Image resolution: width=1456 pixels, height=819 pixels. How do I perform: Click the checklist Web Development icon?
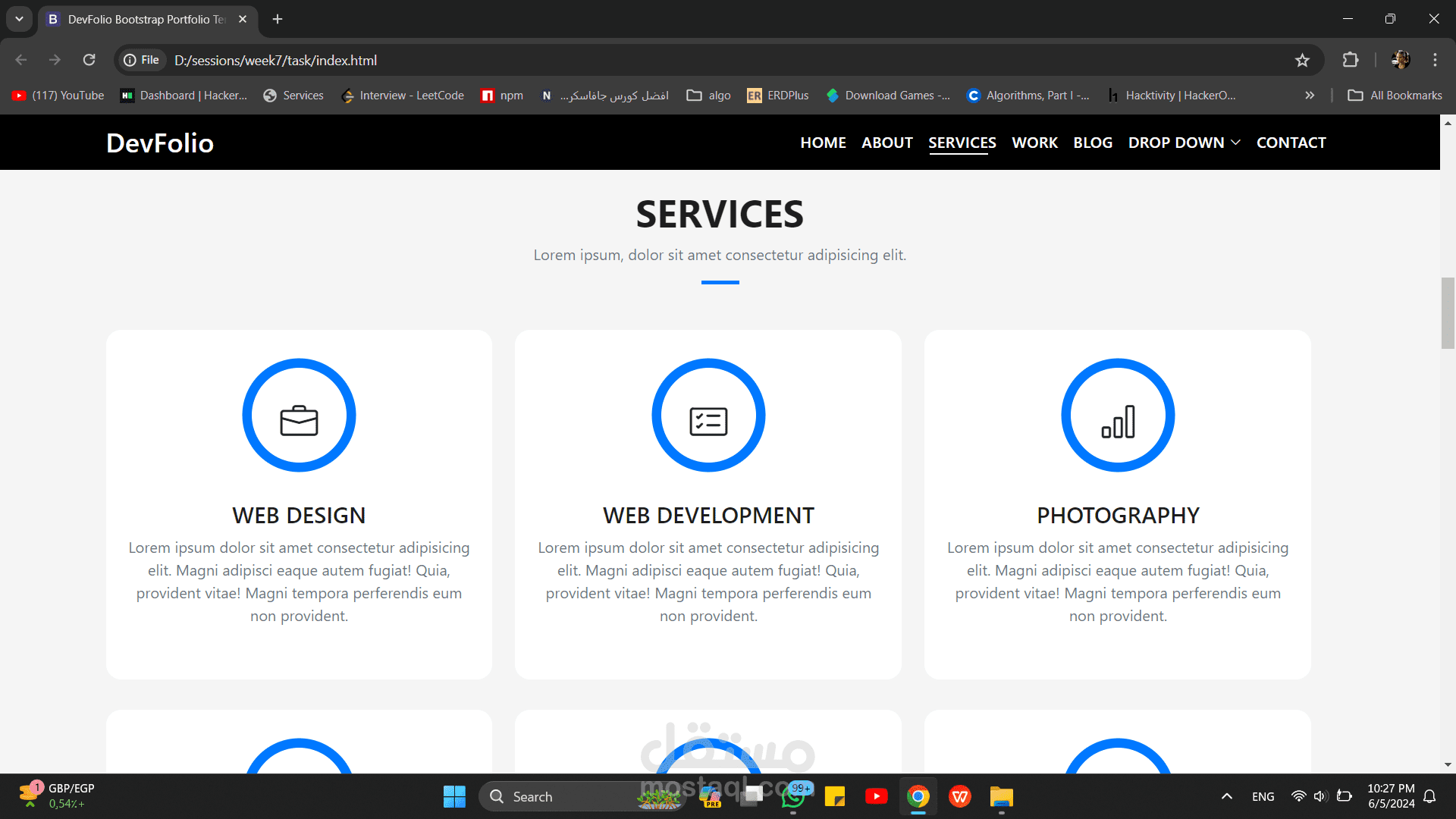(708, 420)
